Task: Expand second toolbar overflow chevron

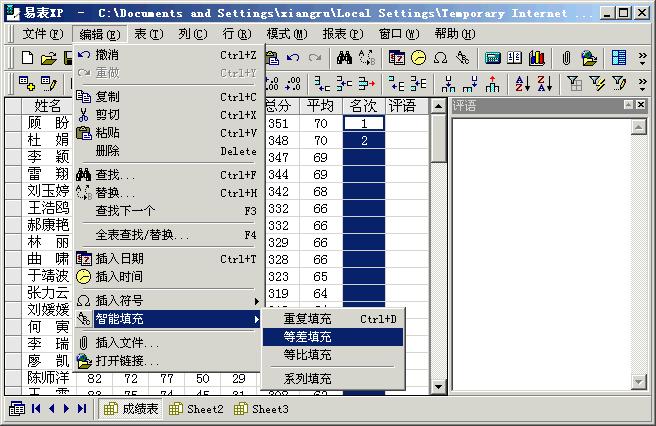Action: click(x=641, y=83)
